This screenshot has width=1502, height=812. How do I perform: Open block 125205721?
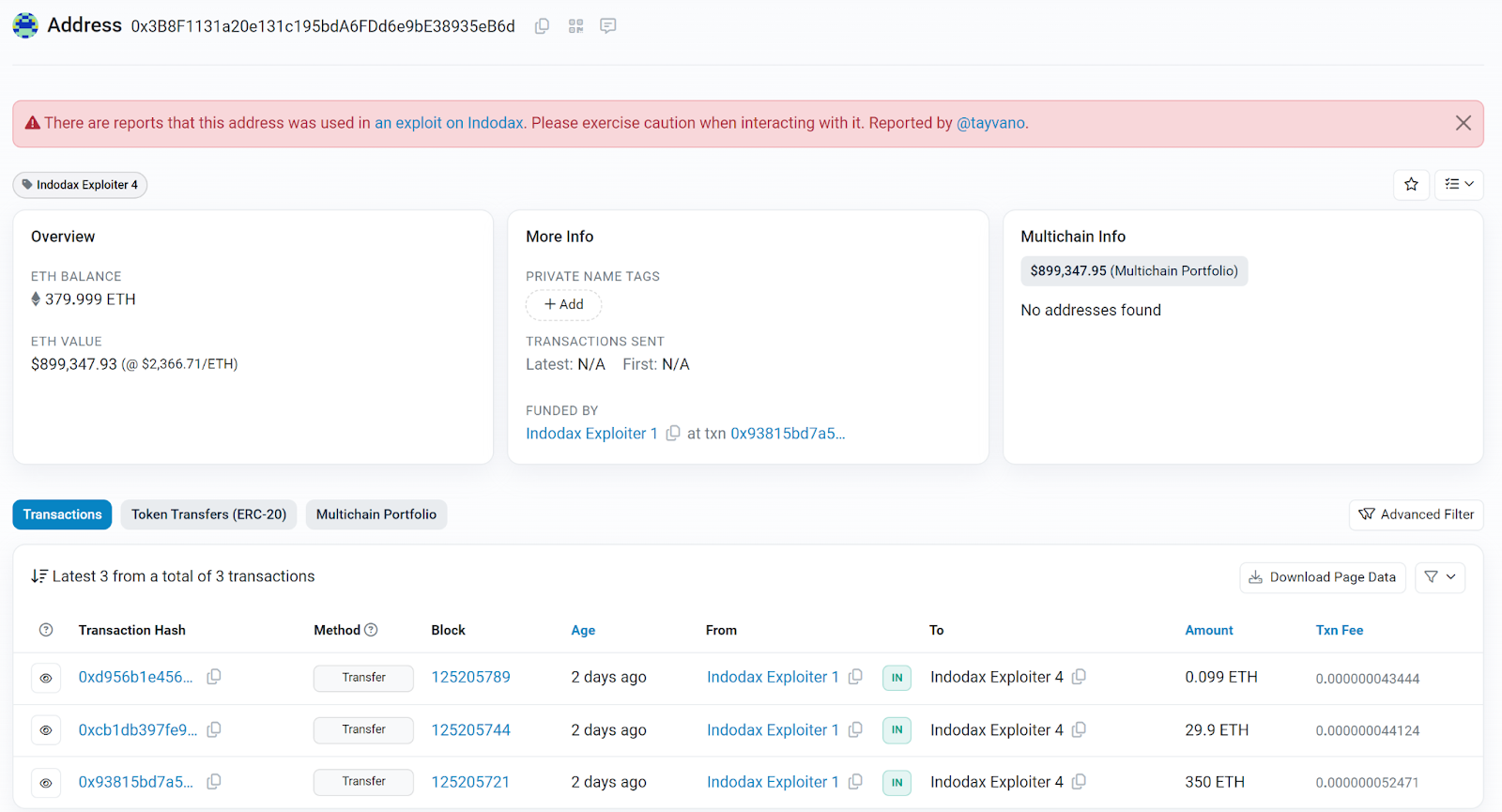470,782
